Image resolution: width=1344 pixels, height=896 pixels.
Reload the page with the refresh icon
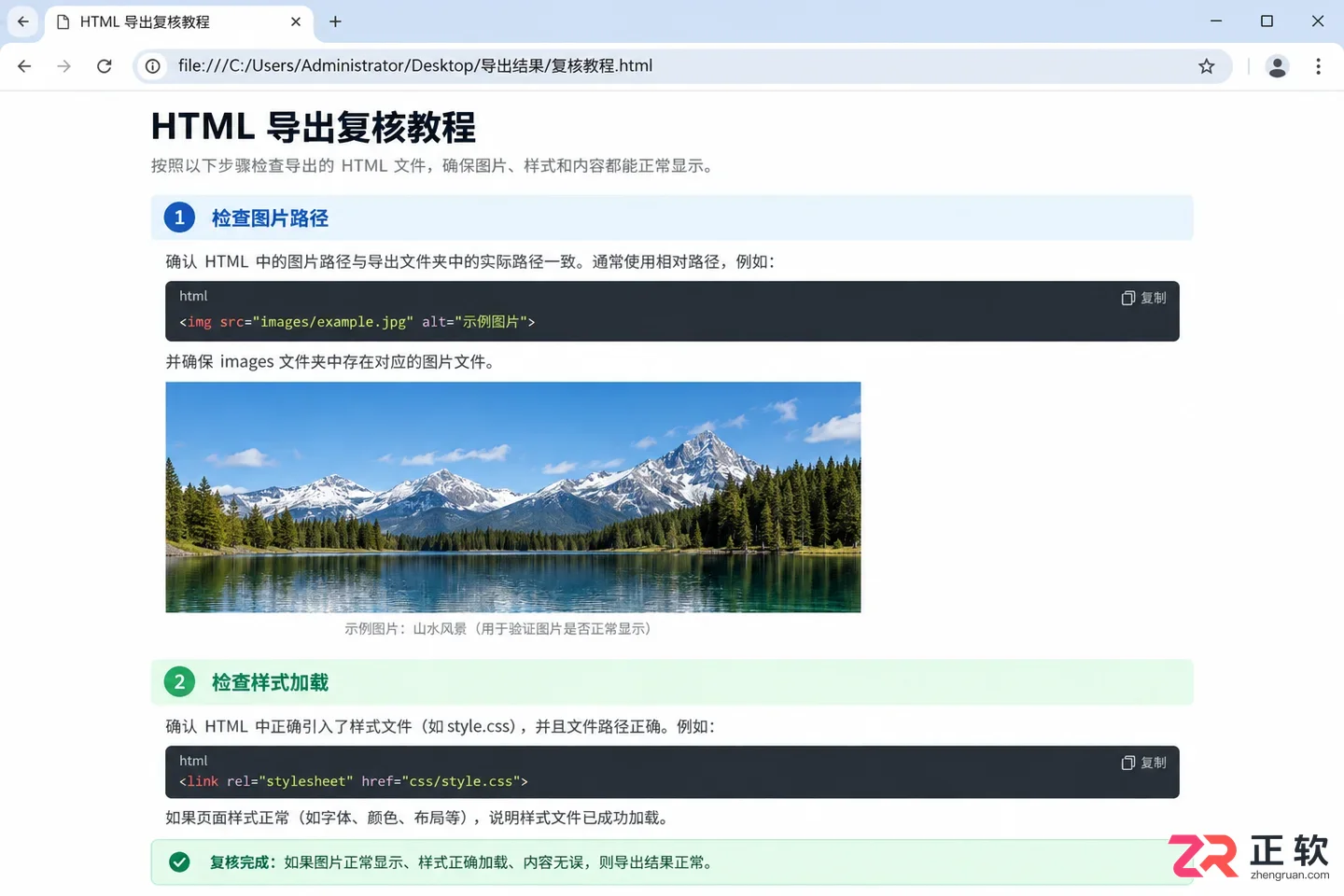tap(105, 66)
